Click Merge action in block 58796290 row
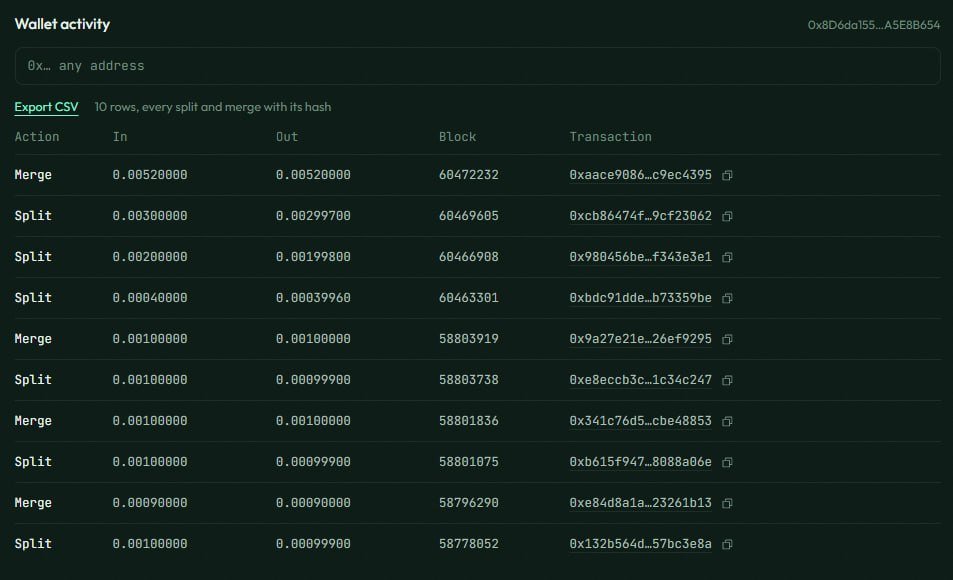This screenshot has width=953, height=580. point(33,503)
